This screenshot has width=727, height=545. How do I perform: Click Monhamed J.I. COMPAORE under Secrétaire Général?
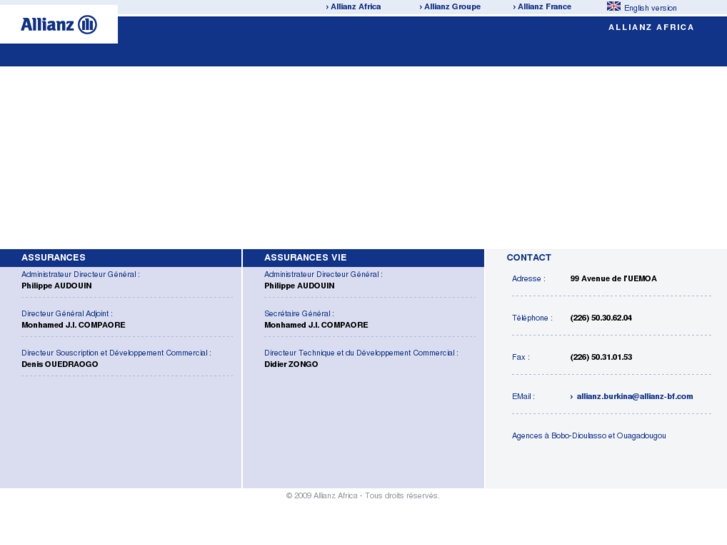click(x=316, y=325)
